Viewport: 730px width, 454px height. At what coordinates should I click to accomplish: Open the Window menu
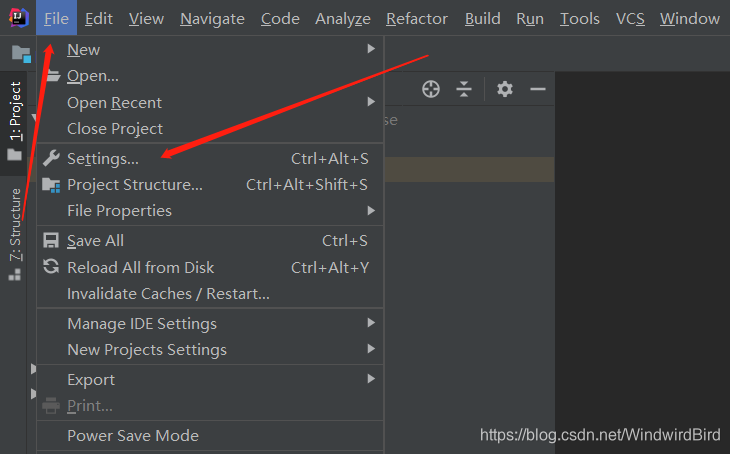(x=690, y=18)
